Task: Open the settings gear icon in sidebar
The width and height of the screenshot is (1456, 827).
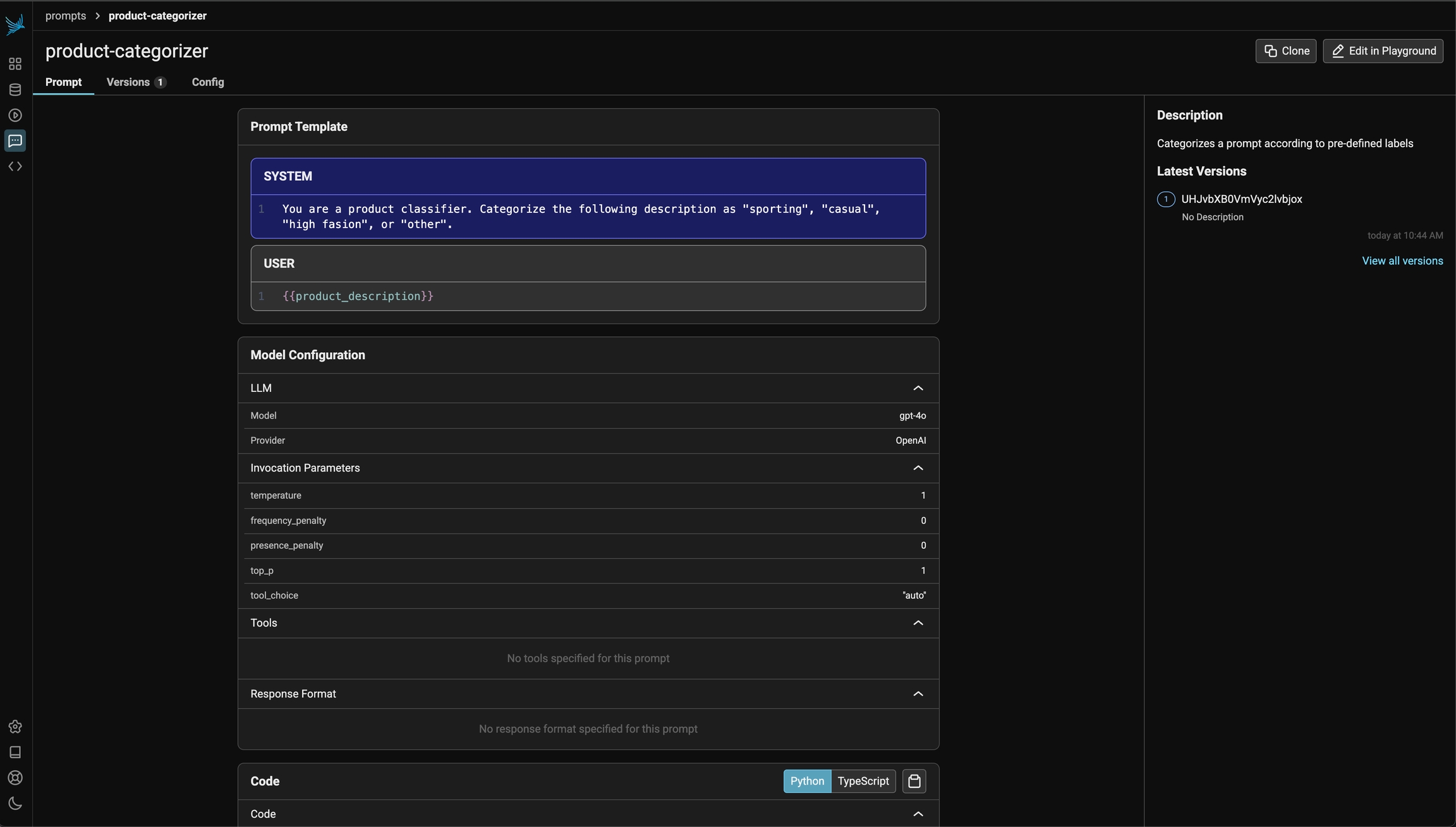Action: pos(15,726)
